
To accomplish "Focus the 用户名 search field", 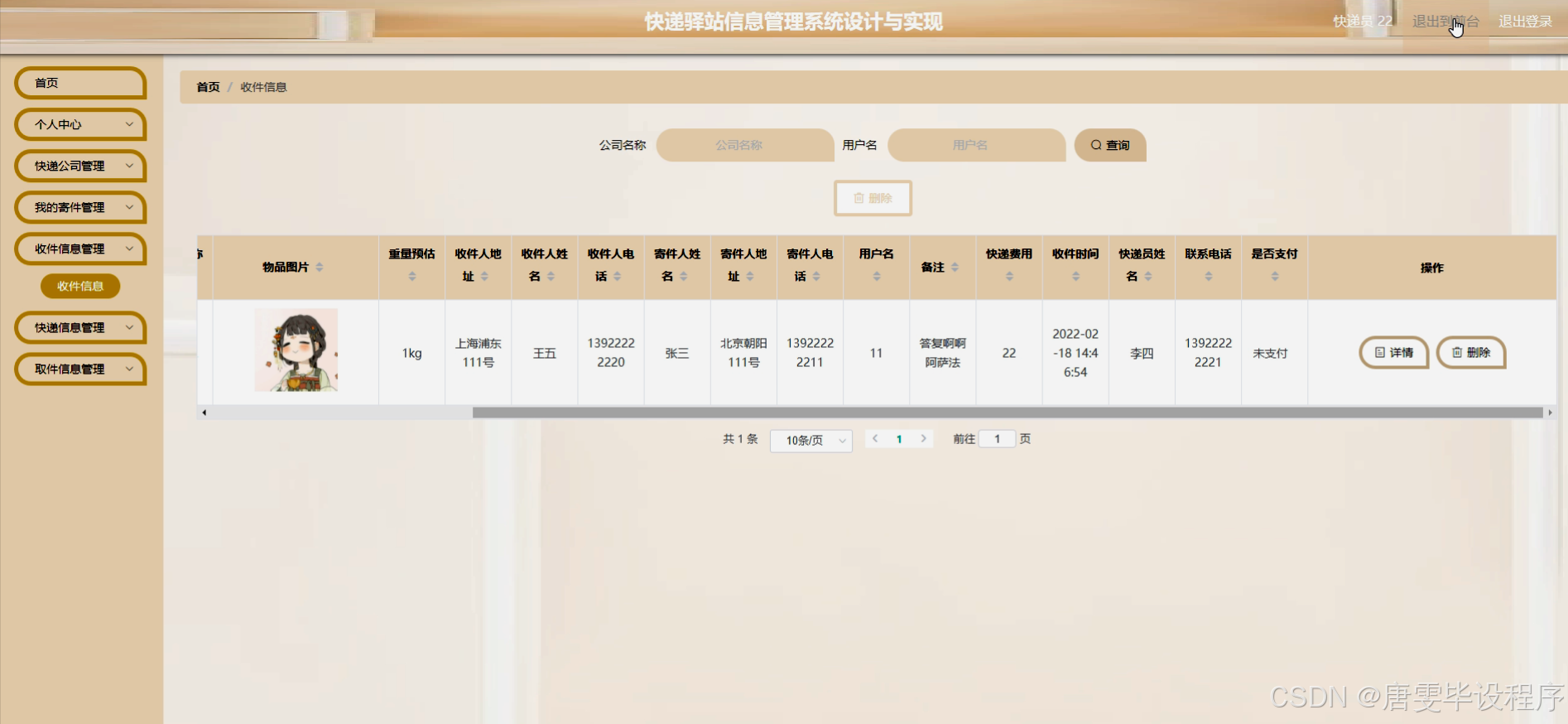I will pos(976,145).
